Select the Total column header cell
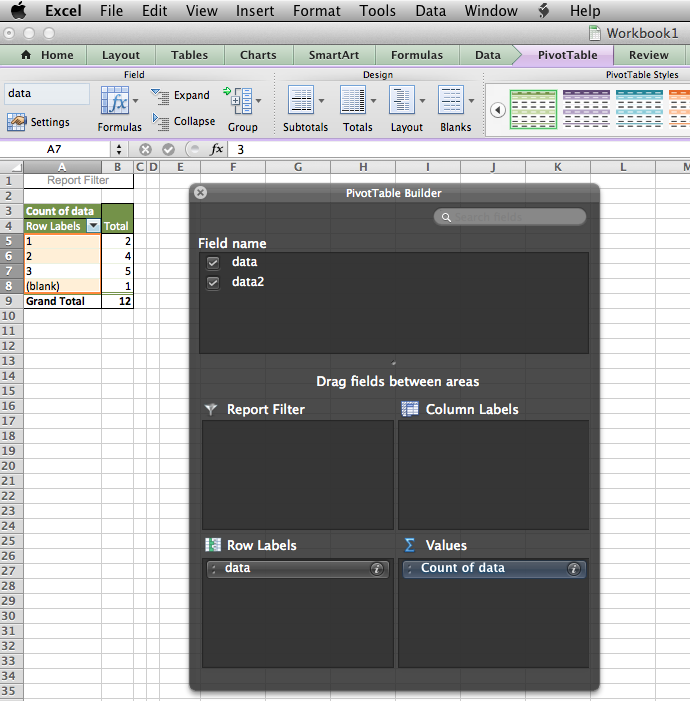 pyautogui.click(x=117, y=226)
